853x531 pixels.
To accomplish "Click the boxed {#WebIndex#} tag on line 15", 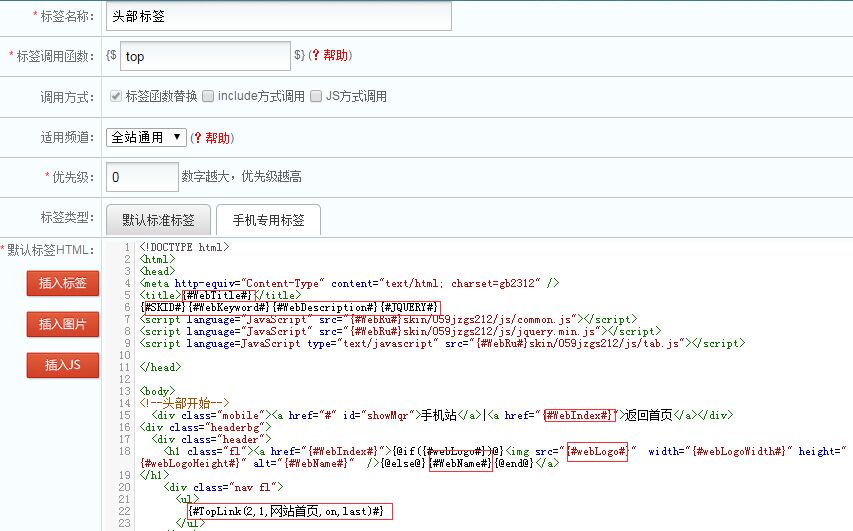I will coord(578,415).
